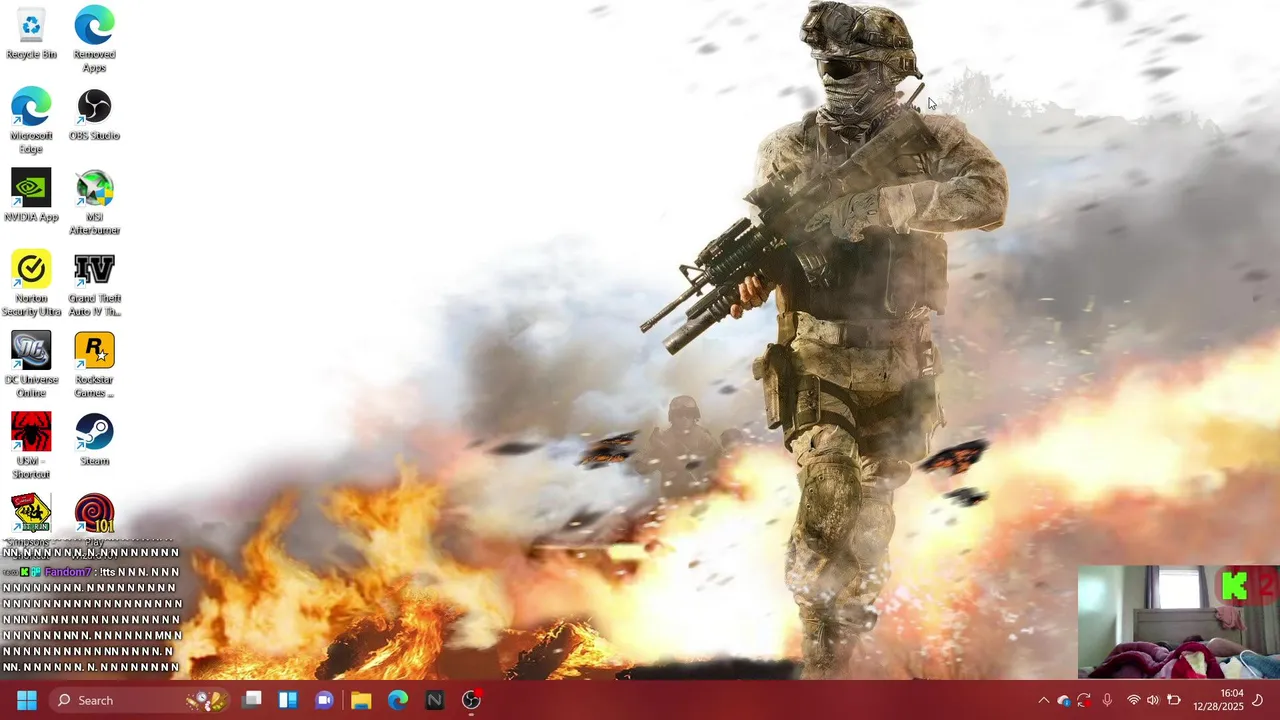Open Task View from the taskbar

(x=252, y=700)
